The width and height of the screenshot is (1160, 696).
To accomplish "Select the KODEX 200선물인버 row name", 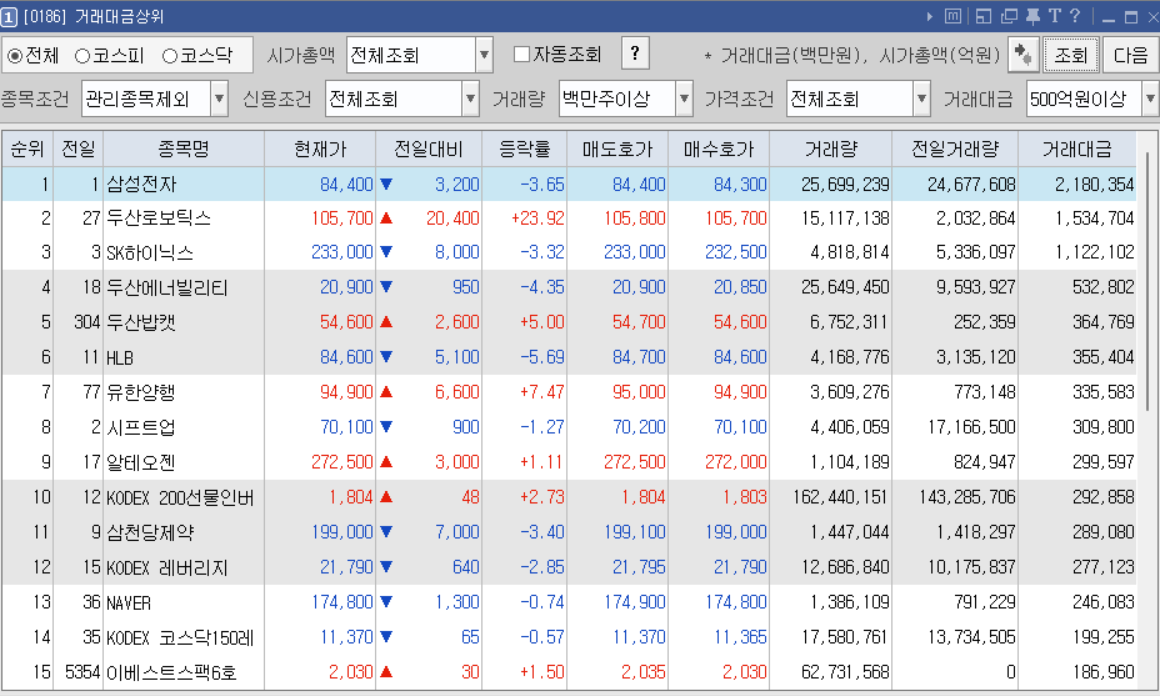I will tap(180, 498).
